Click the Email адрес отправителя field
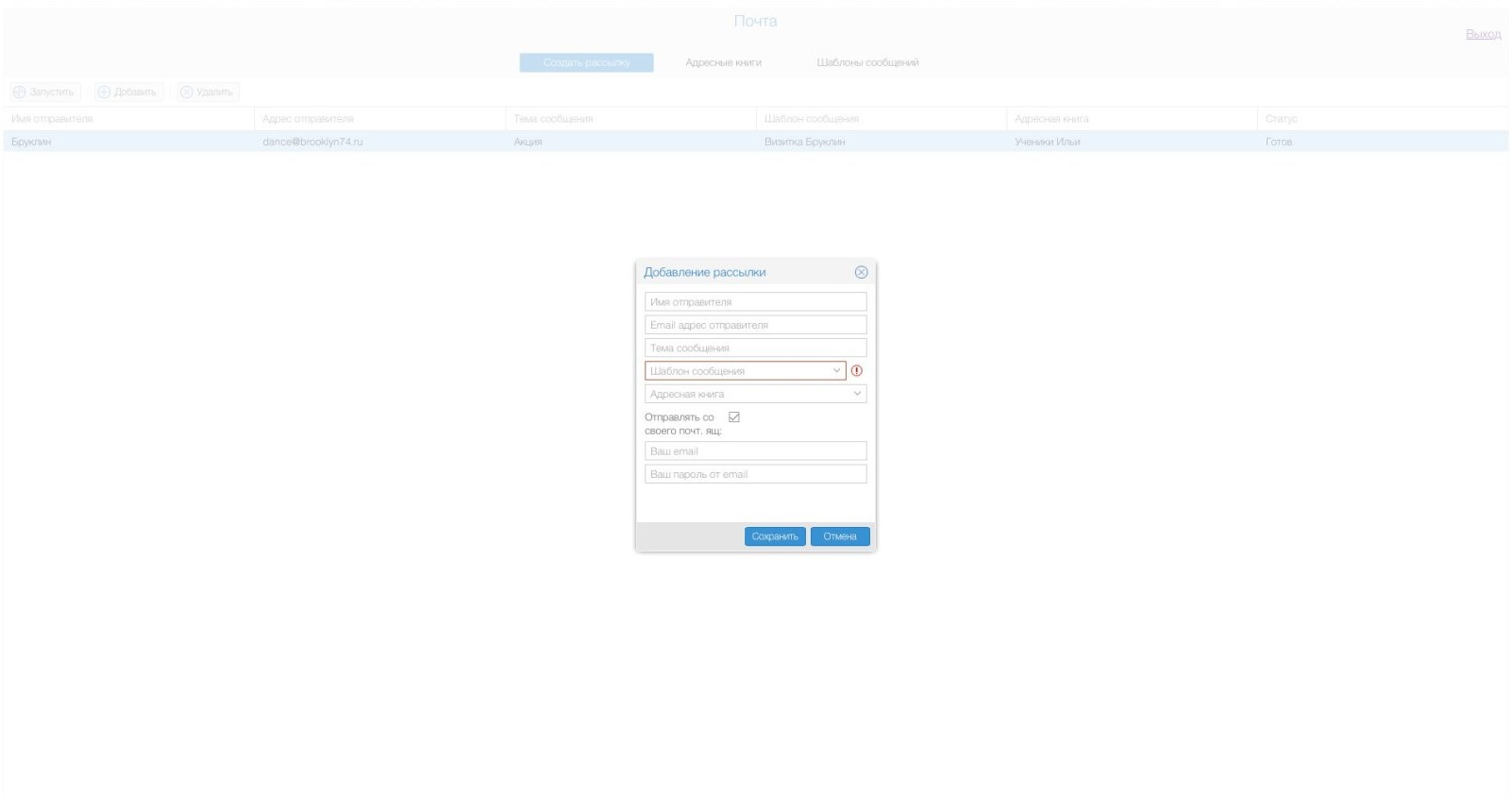 755,325
